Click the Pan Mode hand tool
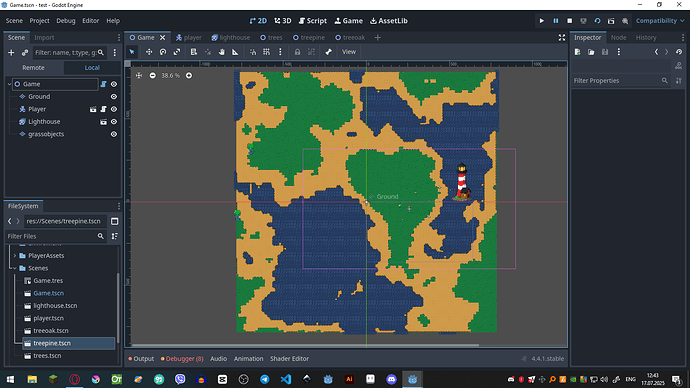This screenshot has height=388, width=690. [222, 52]
